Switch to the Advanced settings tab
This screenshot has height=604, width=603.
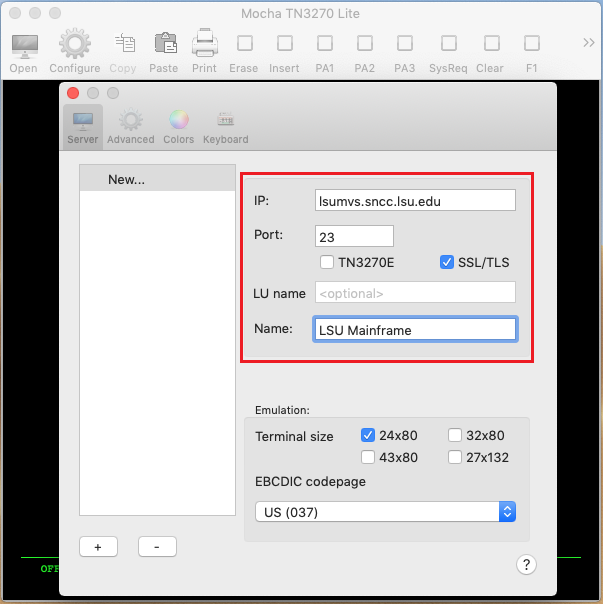[x=131, y=127]
